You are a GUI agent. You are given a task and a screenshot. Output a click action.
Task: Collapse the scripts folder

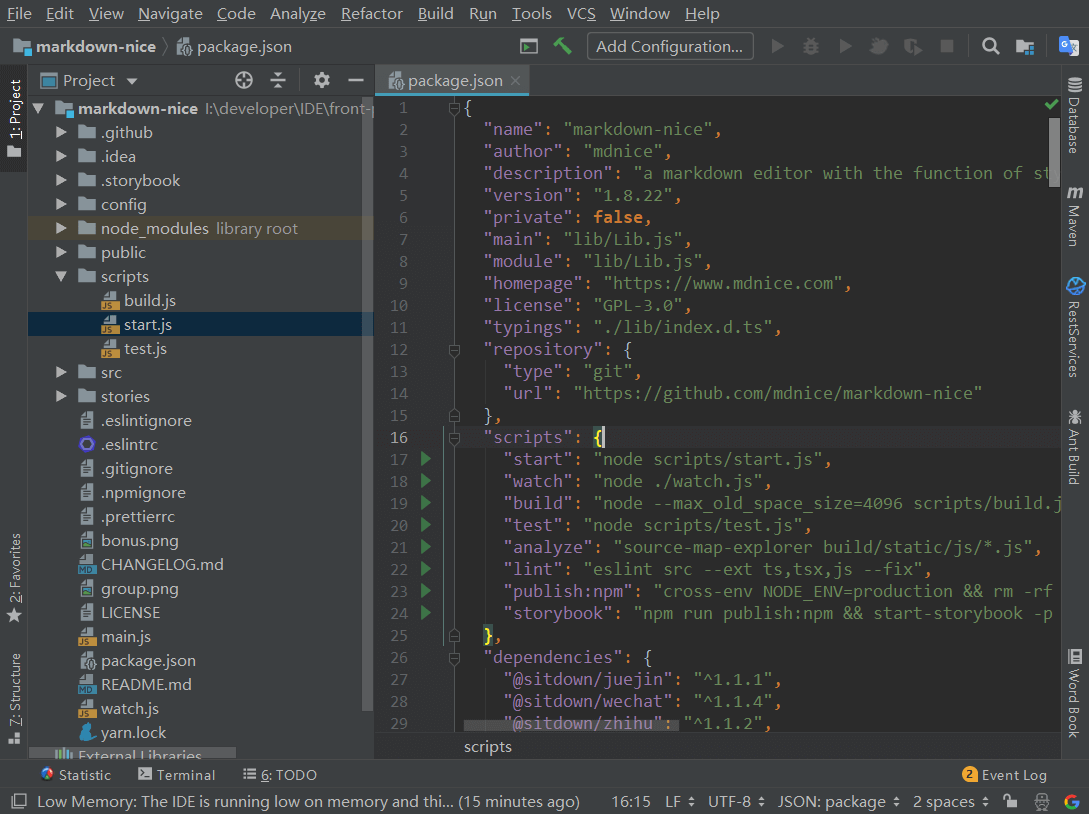(x=61, y=276)
